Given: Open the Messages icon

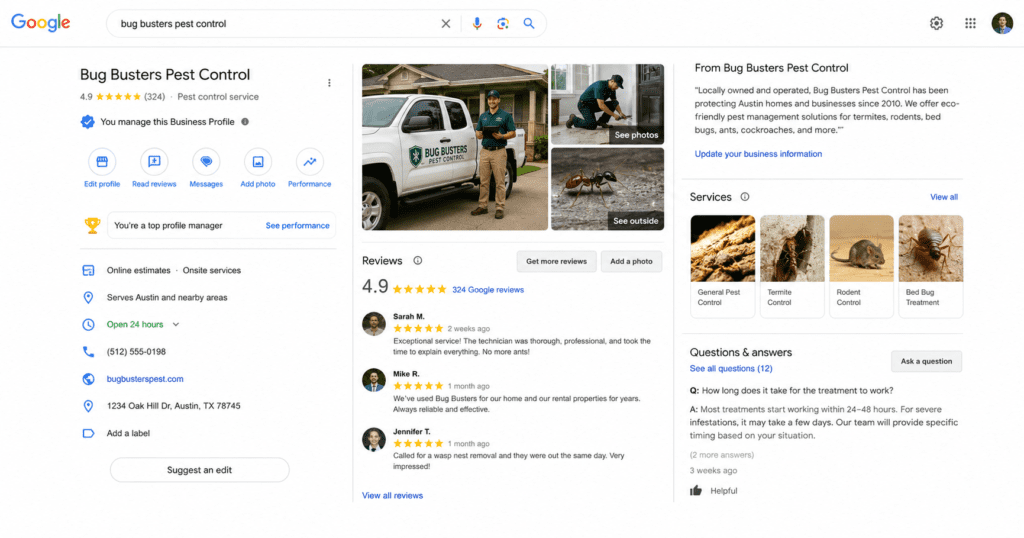Looking at the screenshot, I should [206, 161].
